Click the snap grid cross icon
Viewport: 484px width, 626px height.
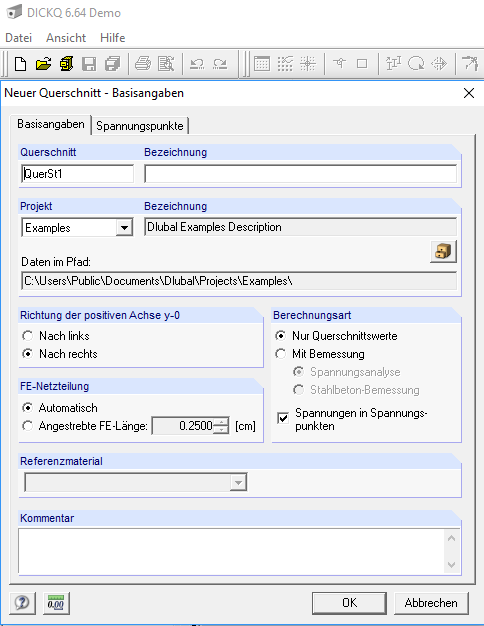coord(308,64)
